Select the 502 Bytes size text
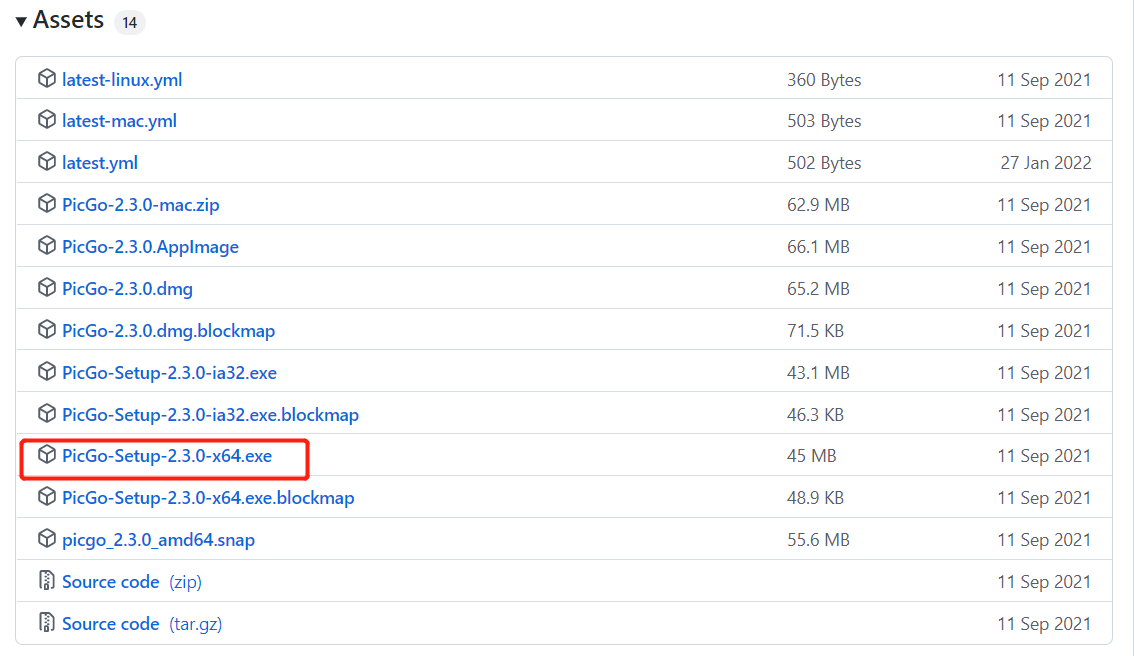Viewport: 1134px width, 656px height. 824,163
